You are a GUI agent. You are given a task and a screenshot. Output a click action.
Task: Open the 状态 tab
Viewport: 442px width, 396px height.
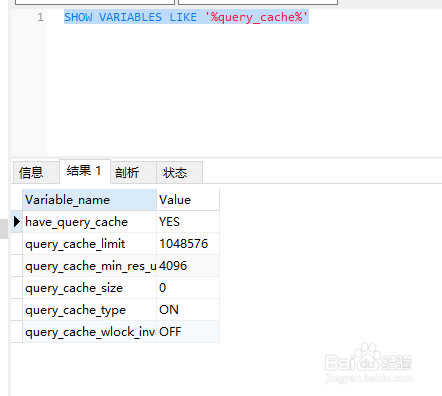pos(179,173)
